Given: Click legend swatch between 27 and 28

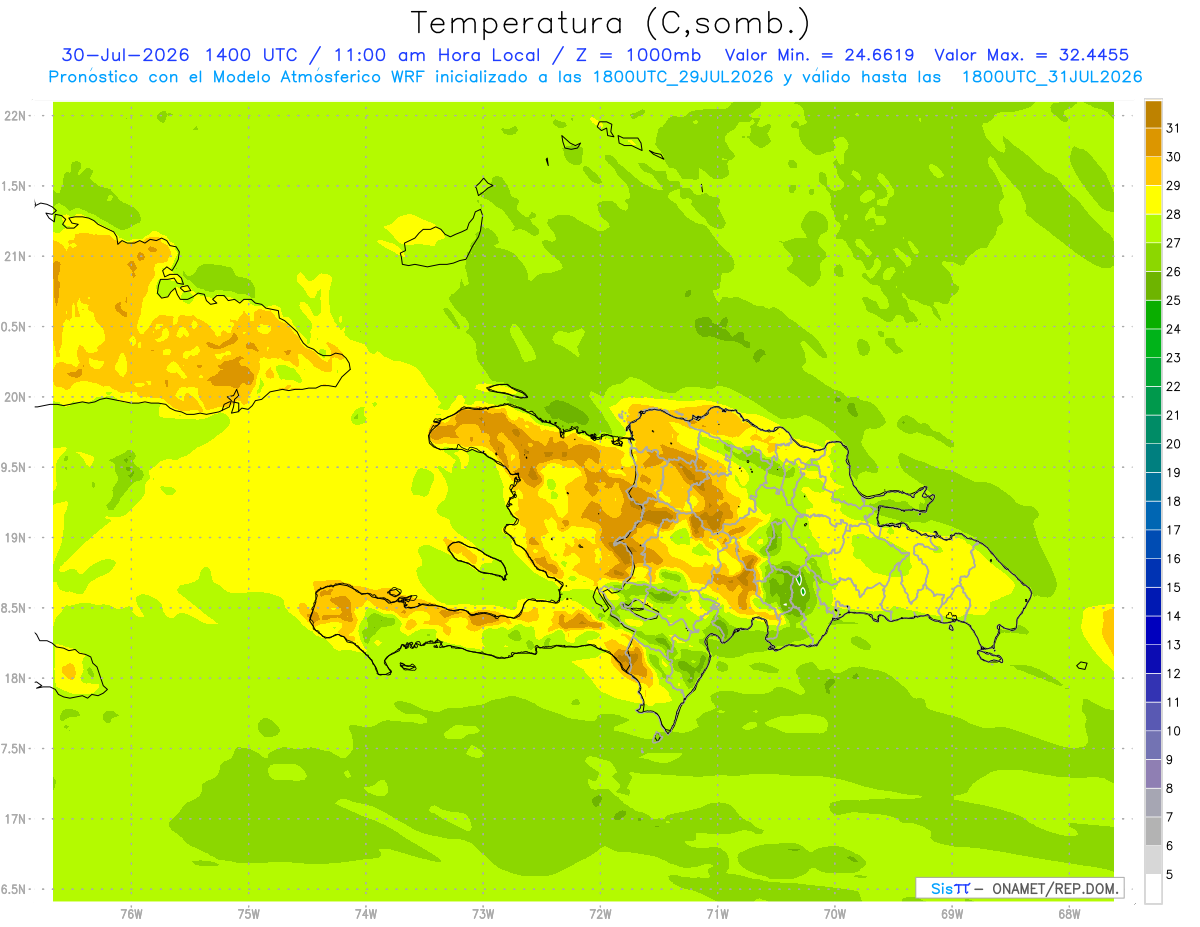Looking at the screenshot, I should click(x=1153, y=228).
